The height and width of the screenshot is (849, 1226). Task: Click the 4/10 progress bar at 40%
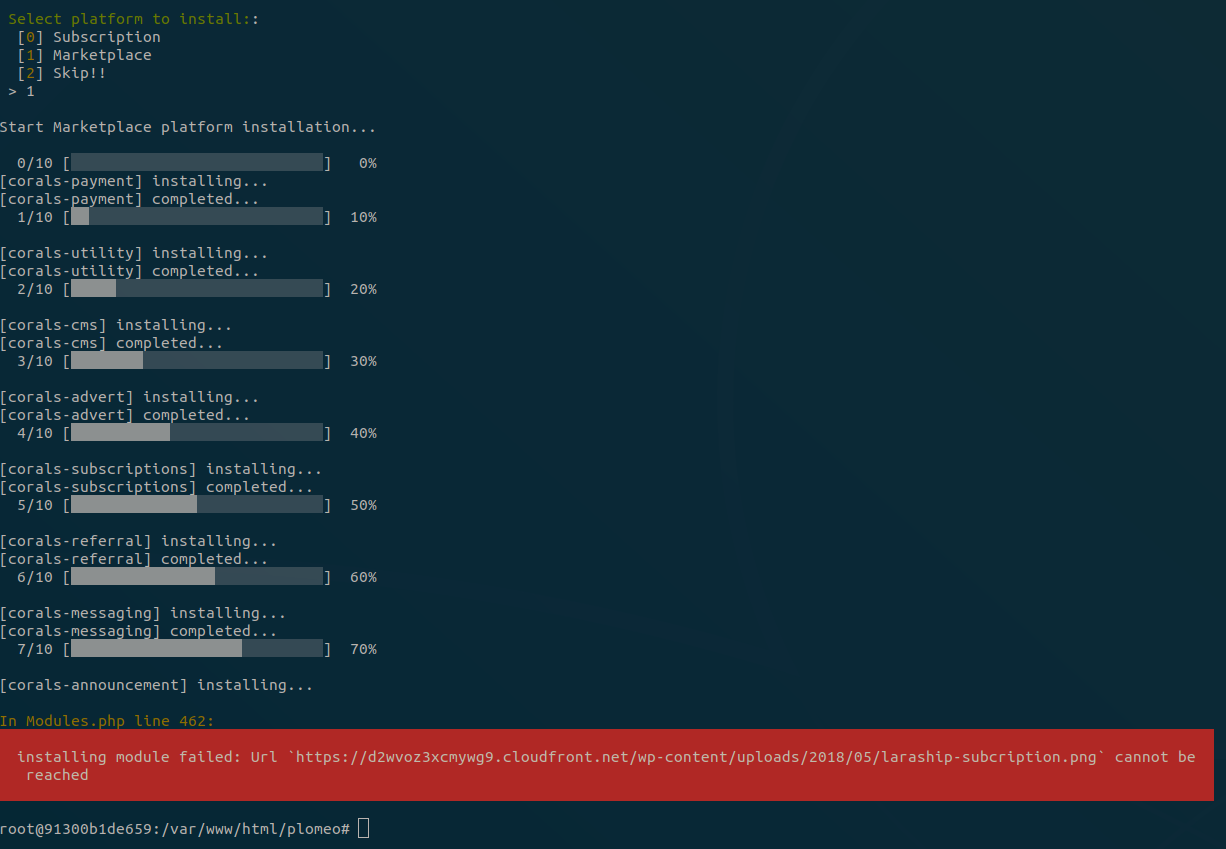(x=197, y=433)
